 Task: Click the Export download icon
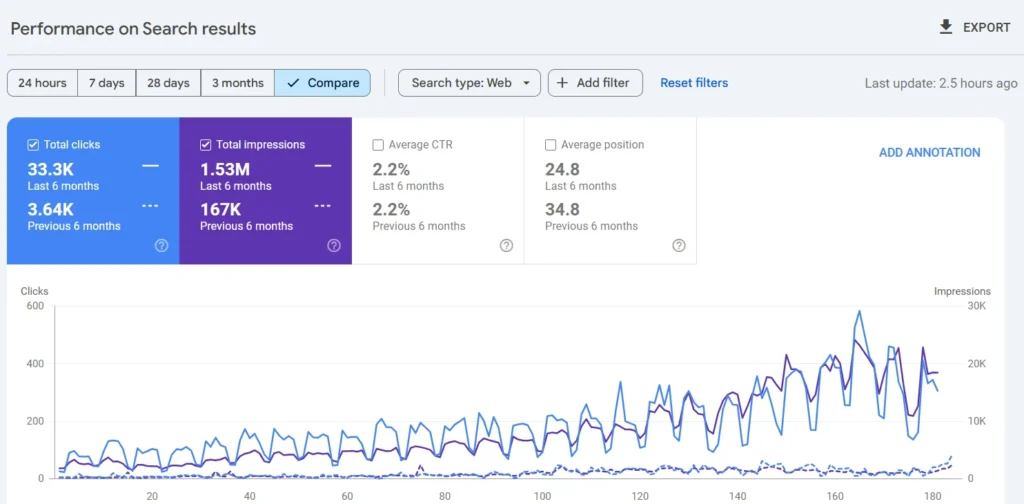pos(946,27)
